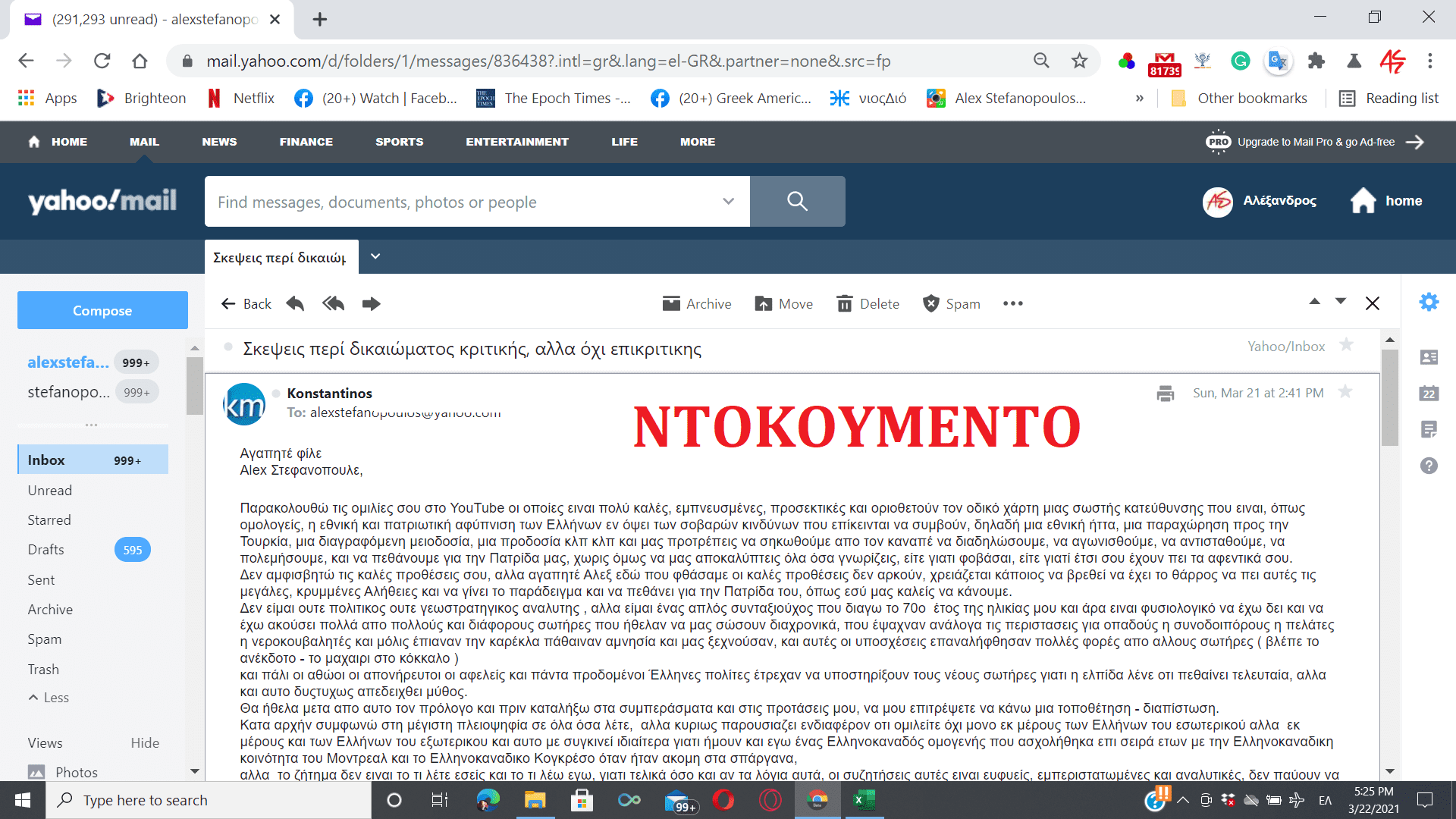Open the MORE menu in Yahoo nav

pyautogui.click(x=698, y=142)
